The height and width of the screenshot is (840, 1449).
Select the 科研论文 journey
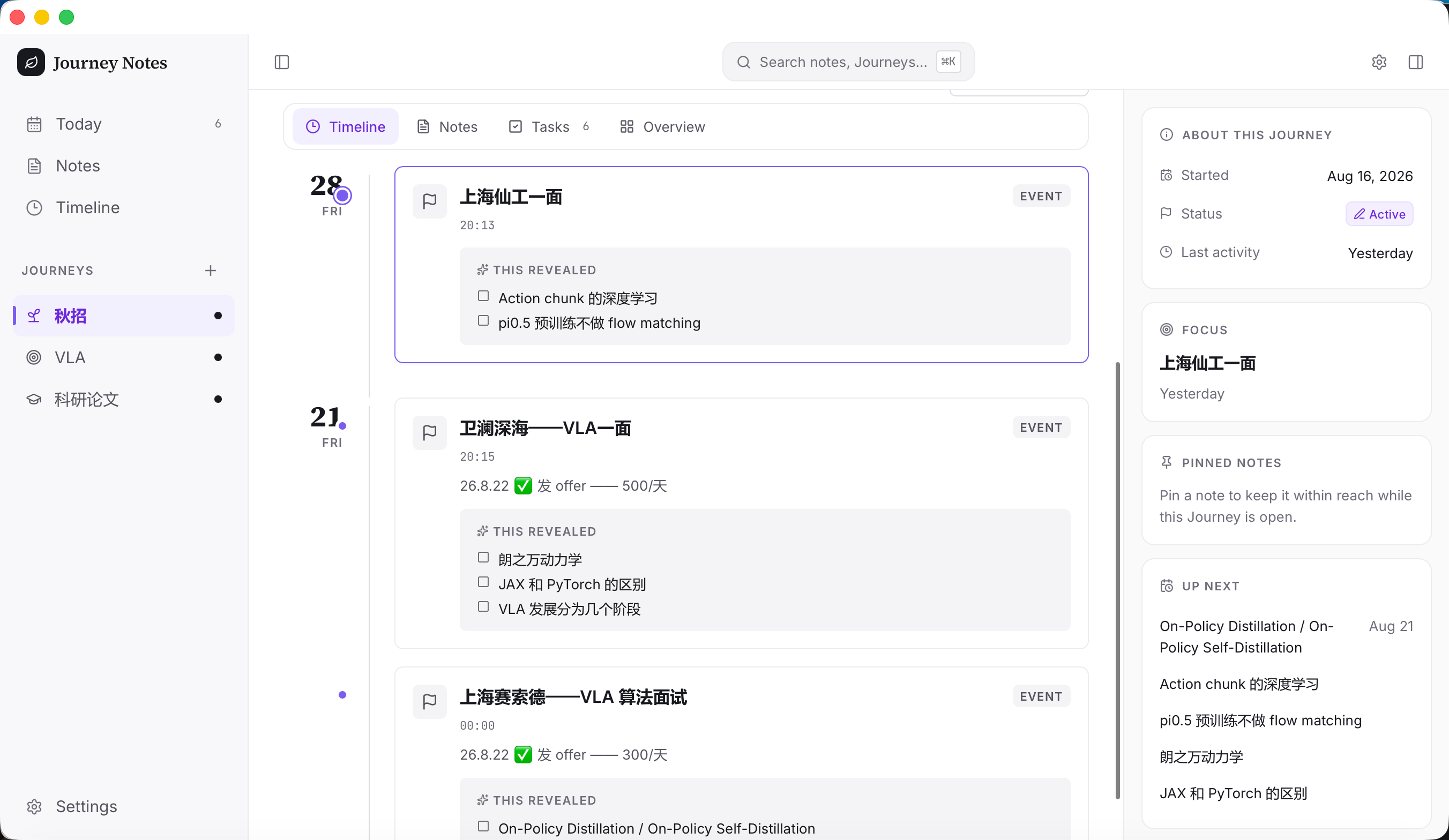coord(124,399)
